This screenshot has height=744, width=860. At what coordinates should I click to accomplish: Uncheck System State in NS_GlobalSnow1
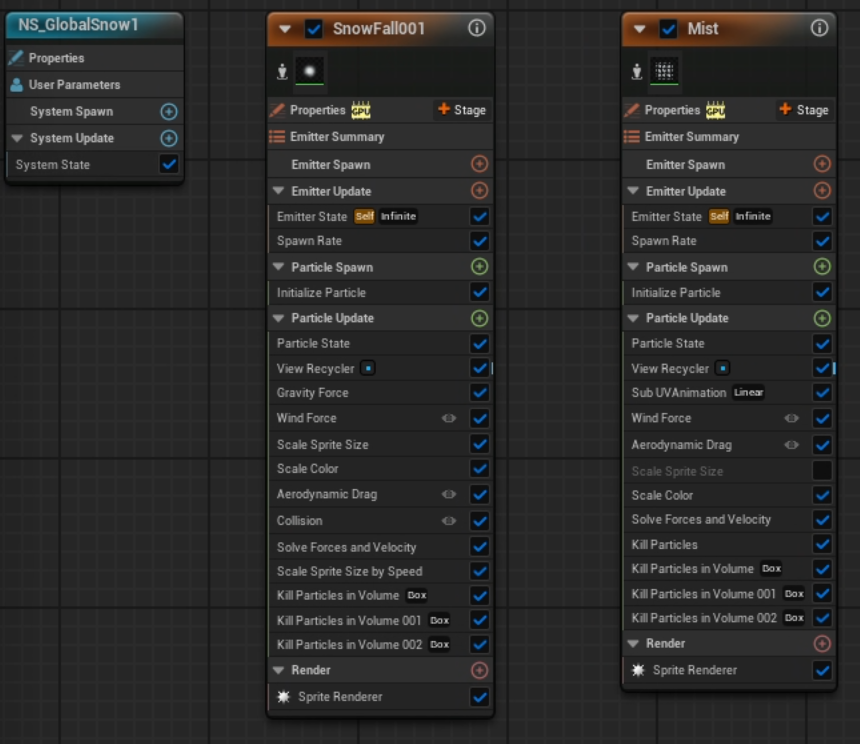169,165
